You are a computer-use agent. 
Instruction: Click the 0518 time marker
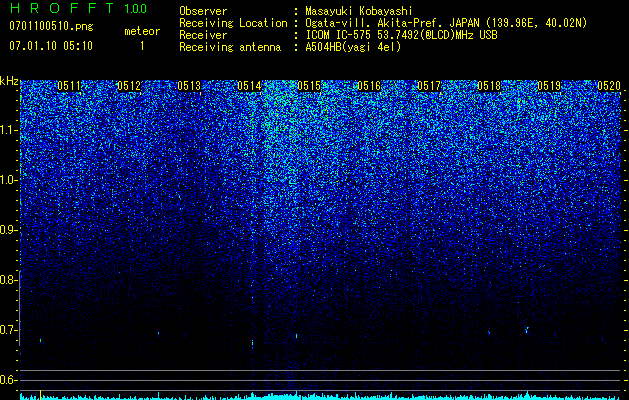pyautogui.click(x=489, y=86)
